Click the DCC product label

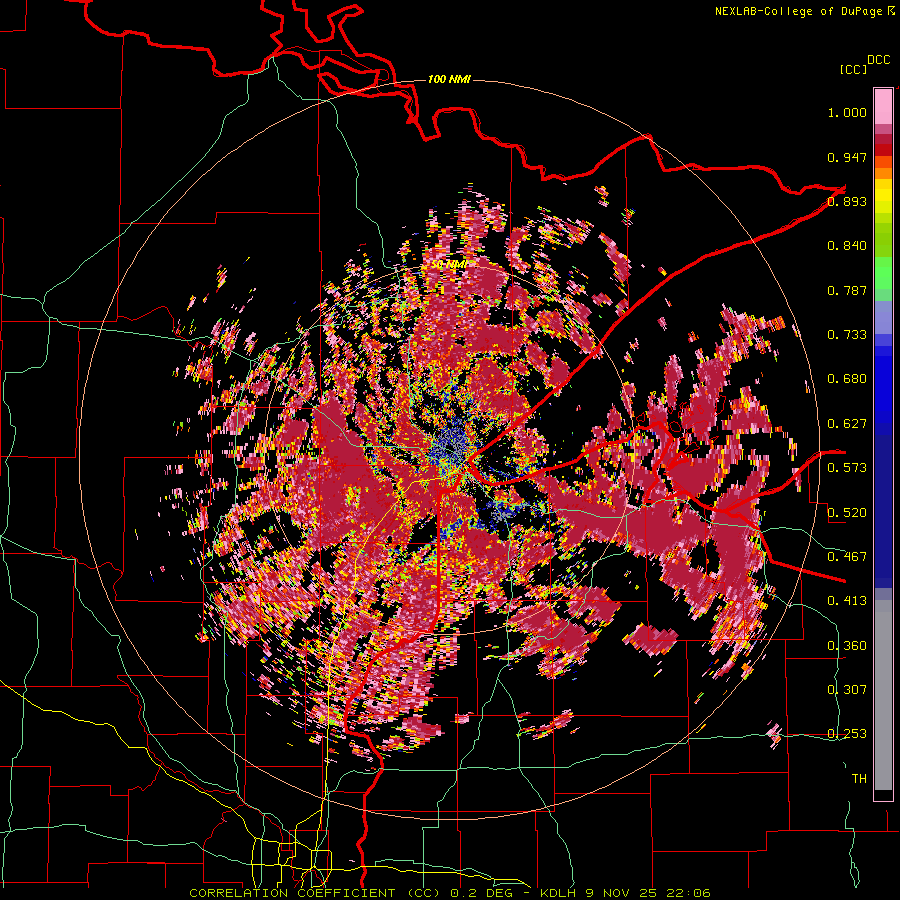pos(878,60)
